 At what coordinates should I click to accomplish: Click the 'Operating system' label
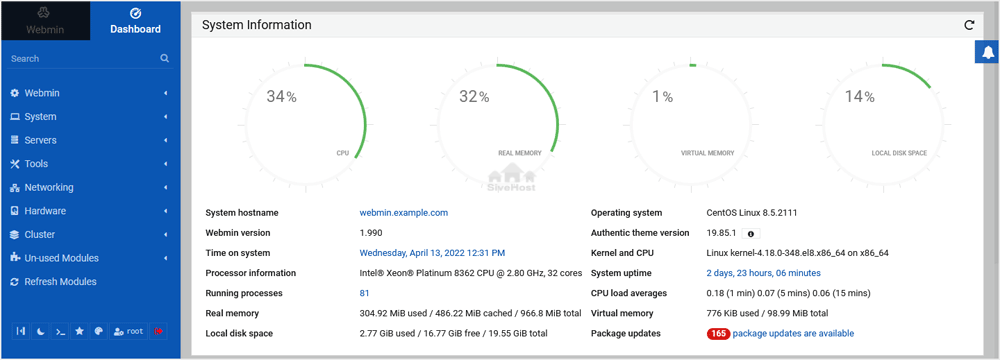(626, 213)
